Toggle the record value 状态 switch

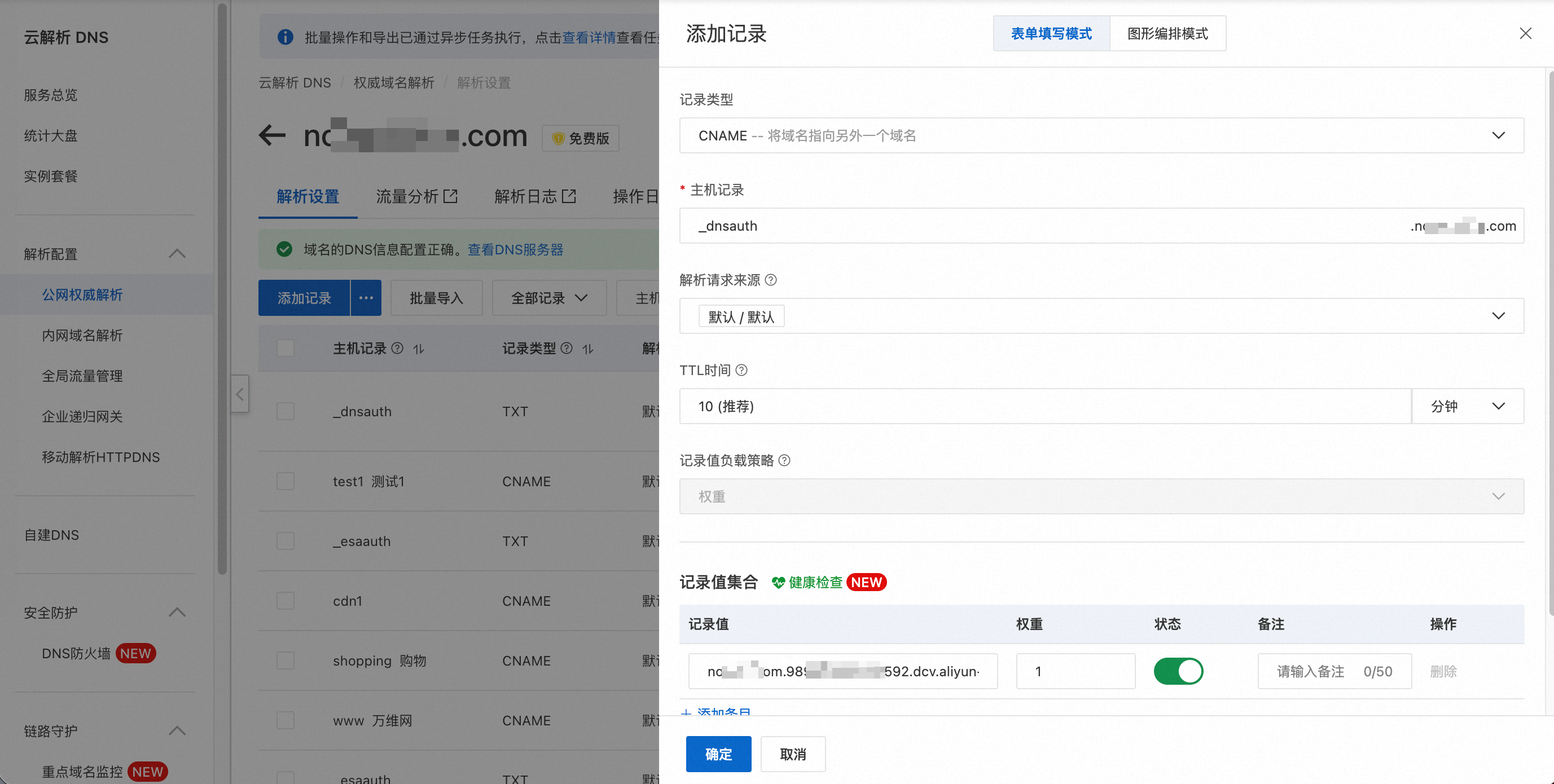tap(1178, 671)
